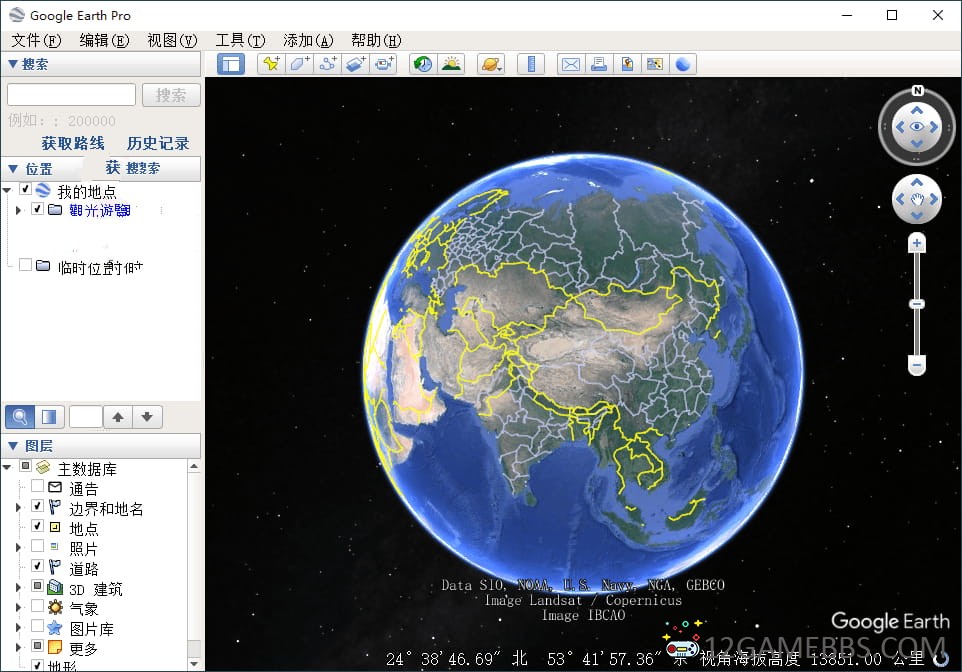Open the historical imagery clock tool

pos(423,64)
